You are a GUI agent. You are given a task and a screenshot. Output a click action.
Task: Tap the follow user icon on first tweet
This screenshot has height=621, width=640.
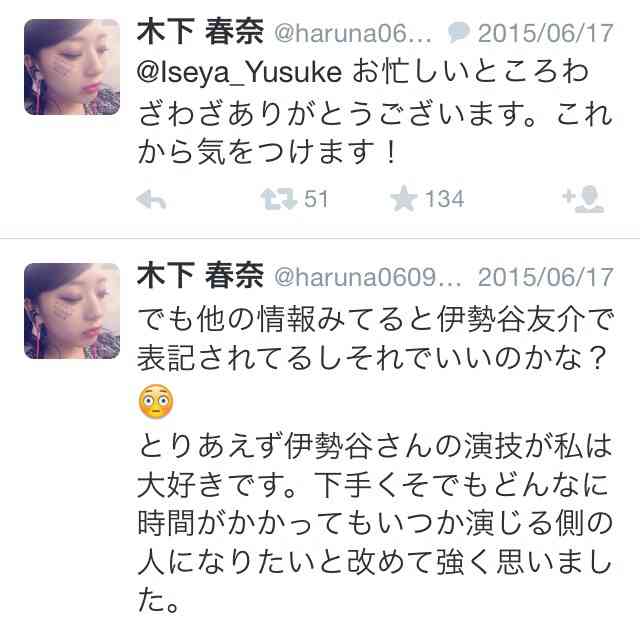coord(583,200)
